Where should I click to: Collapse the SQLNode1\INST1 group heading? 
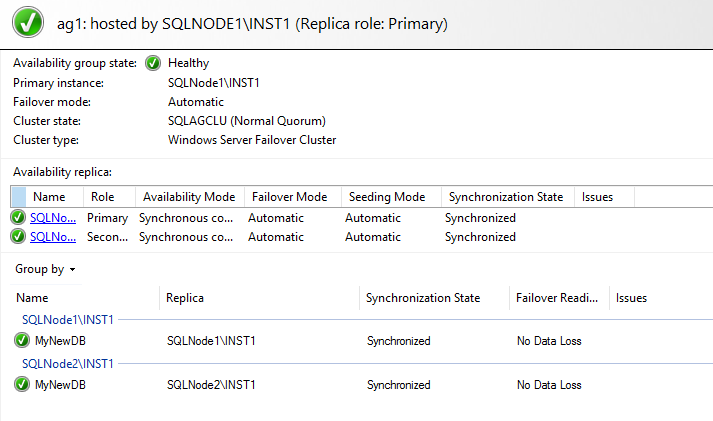coord(68,320)
